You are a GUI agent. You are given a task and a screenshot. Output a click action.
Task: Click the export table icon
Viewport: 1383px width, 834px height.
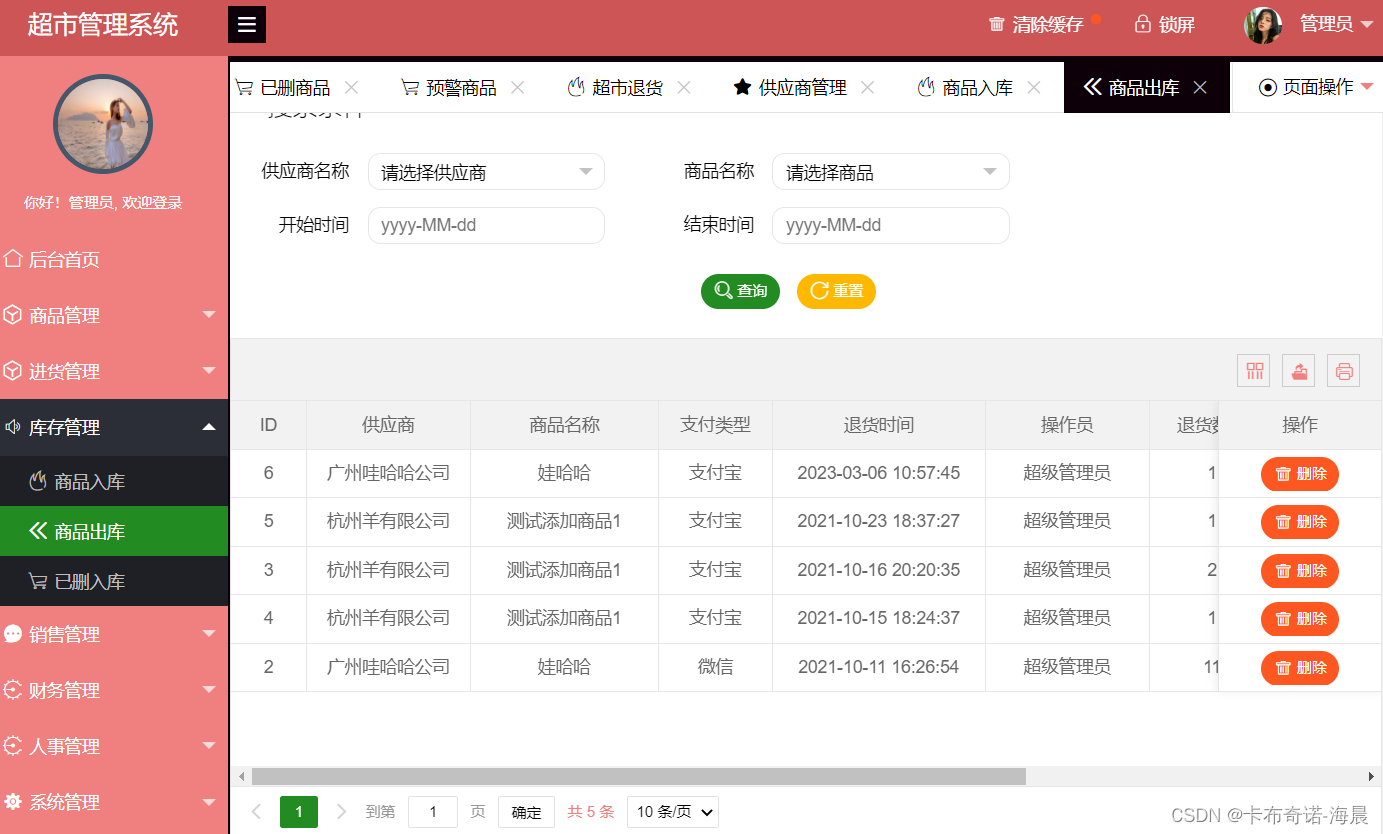(x=1299, y=371)
